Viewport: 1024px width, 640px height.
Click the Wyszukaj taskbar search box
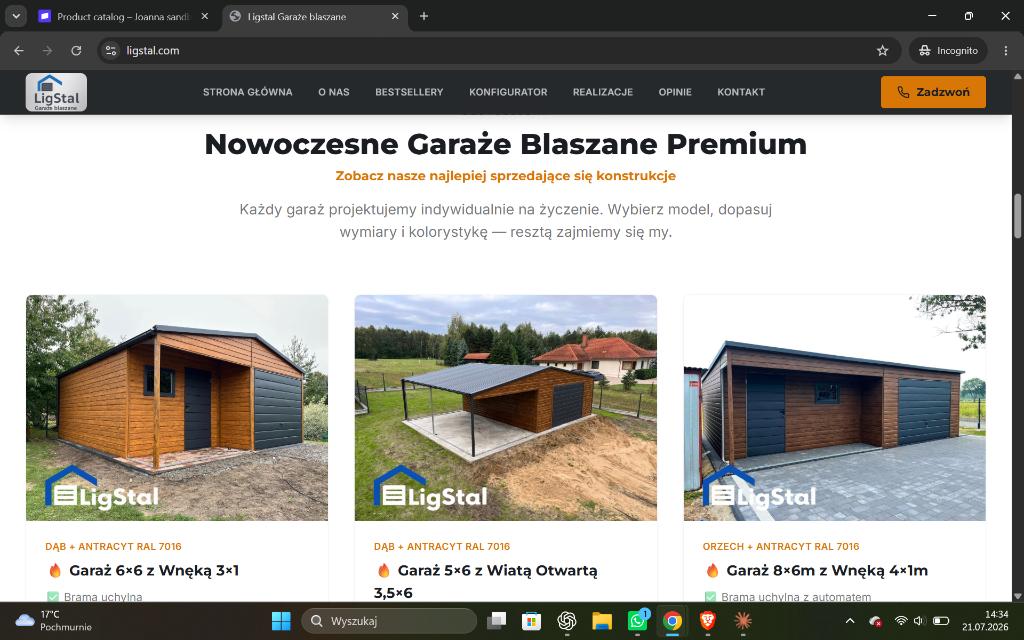tap(389, 620)
